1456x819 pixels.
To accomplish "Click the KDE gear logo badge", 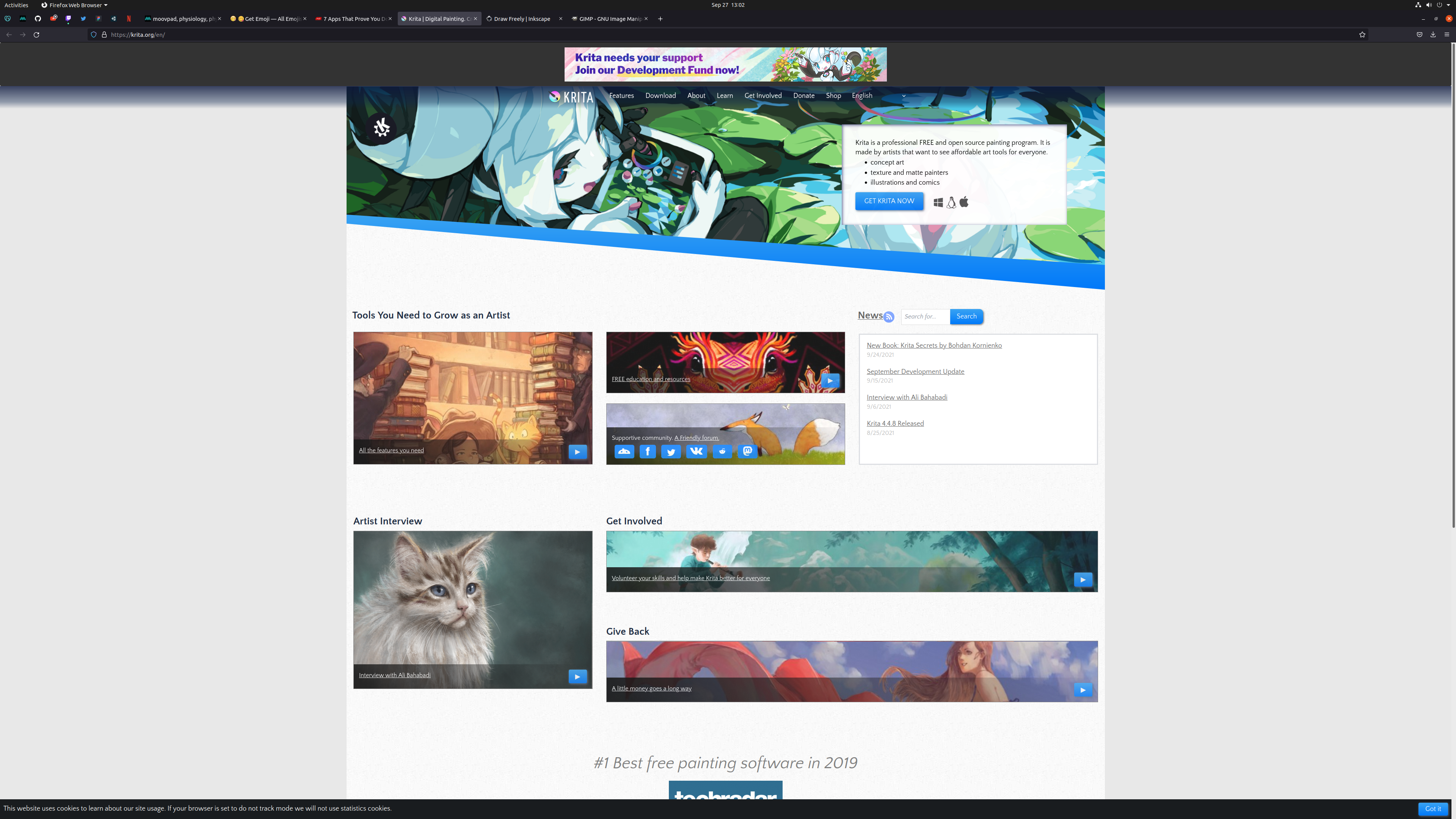I will point(381,128).
